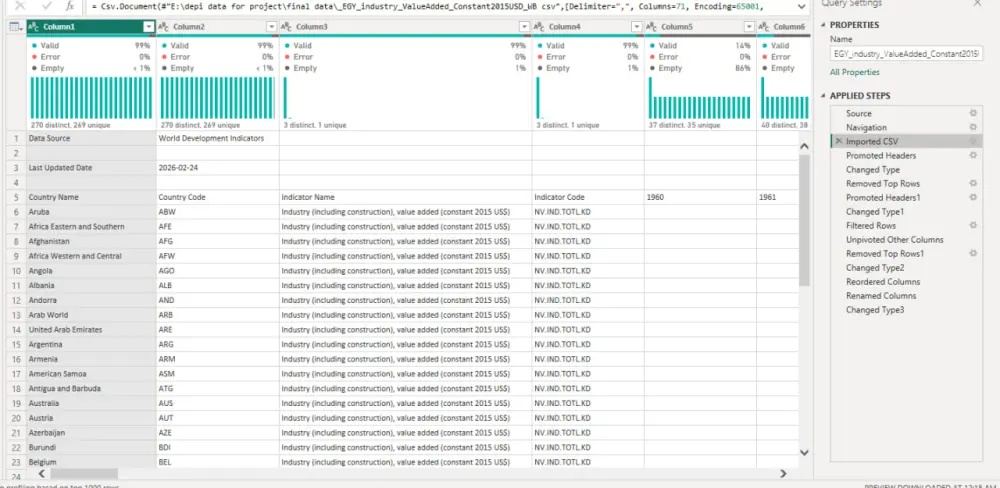Click the ABC data type icon of Column3

[x=288, y=27]
